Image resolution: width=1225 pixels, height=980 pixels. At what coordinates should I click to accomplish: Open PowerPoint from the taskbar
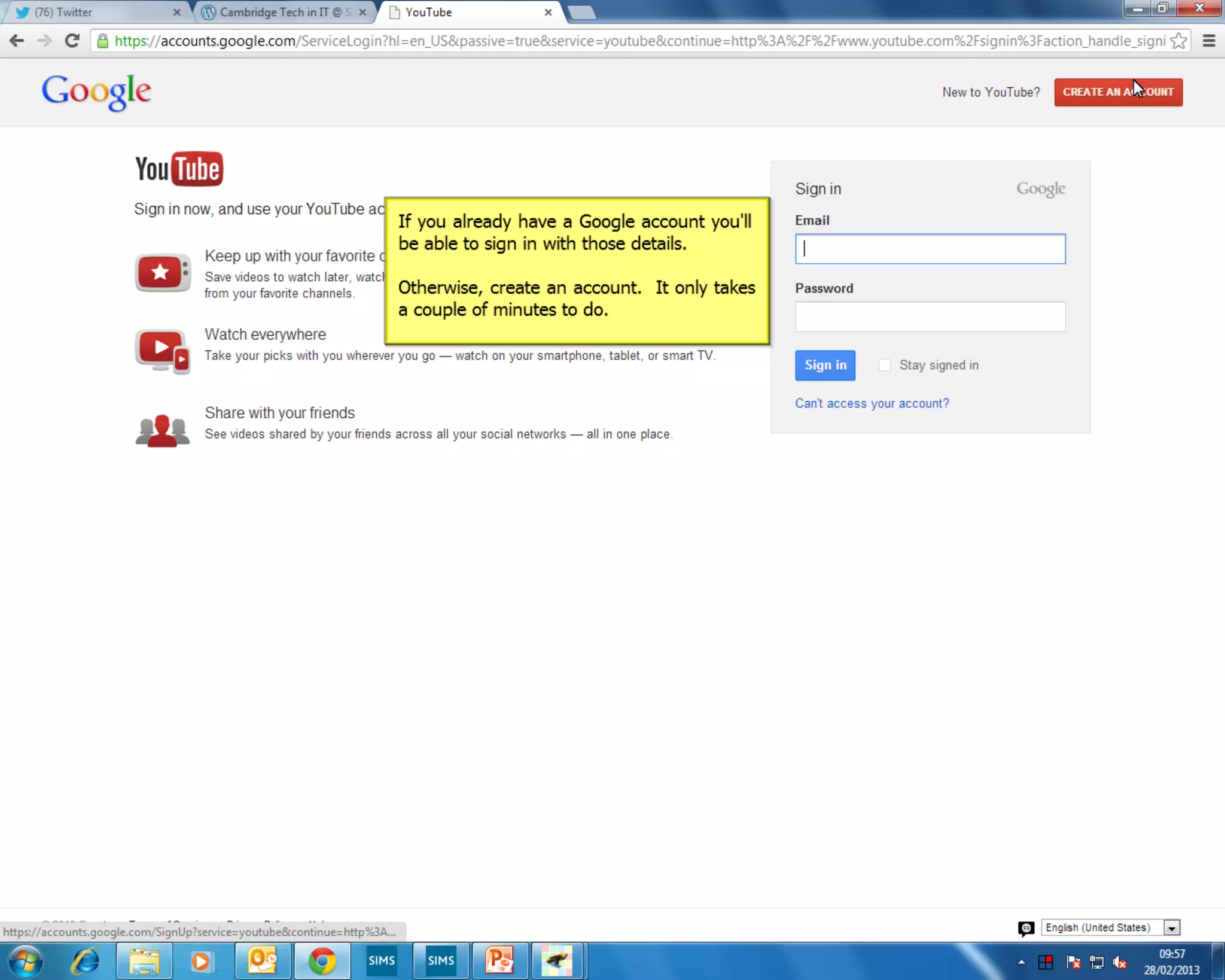[x=500, y=961]
